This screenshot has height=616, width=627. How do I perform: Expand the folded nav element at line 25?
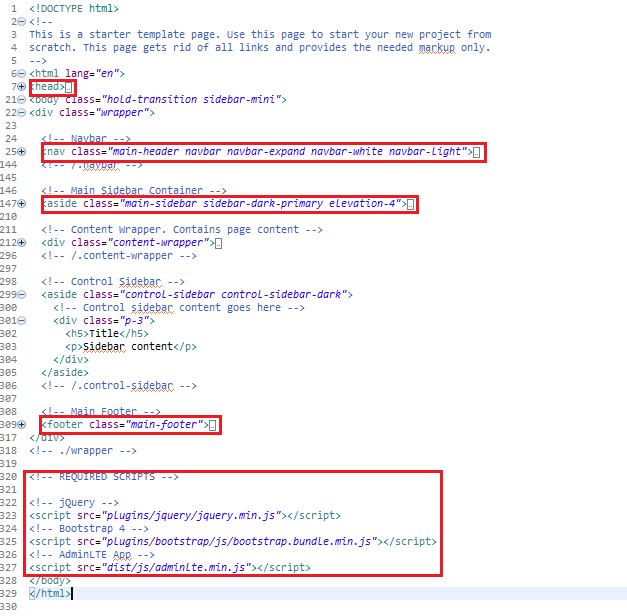pos(22,152)
